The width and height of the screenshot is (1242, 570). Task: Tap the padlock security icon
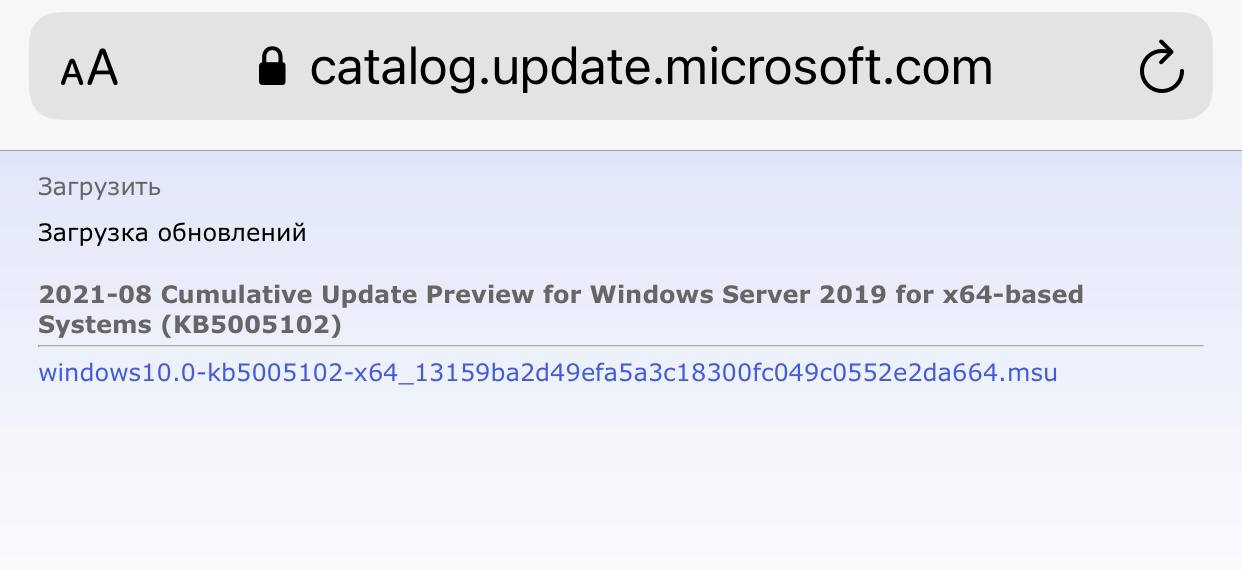click(272, 67)
